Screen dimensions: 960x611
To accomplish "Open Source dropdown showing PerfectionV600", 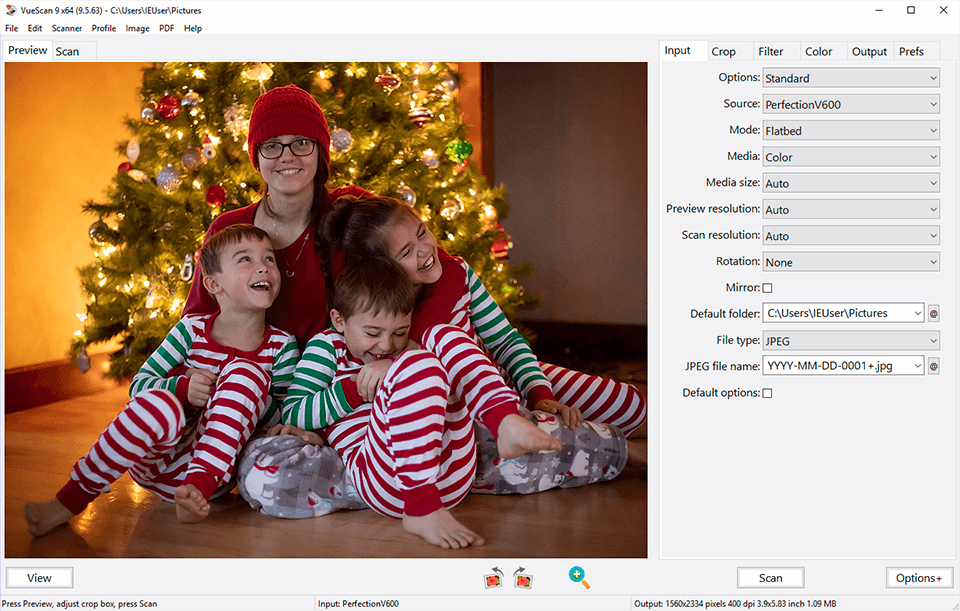I will coord(851,105).
